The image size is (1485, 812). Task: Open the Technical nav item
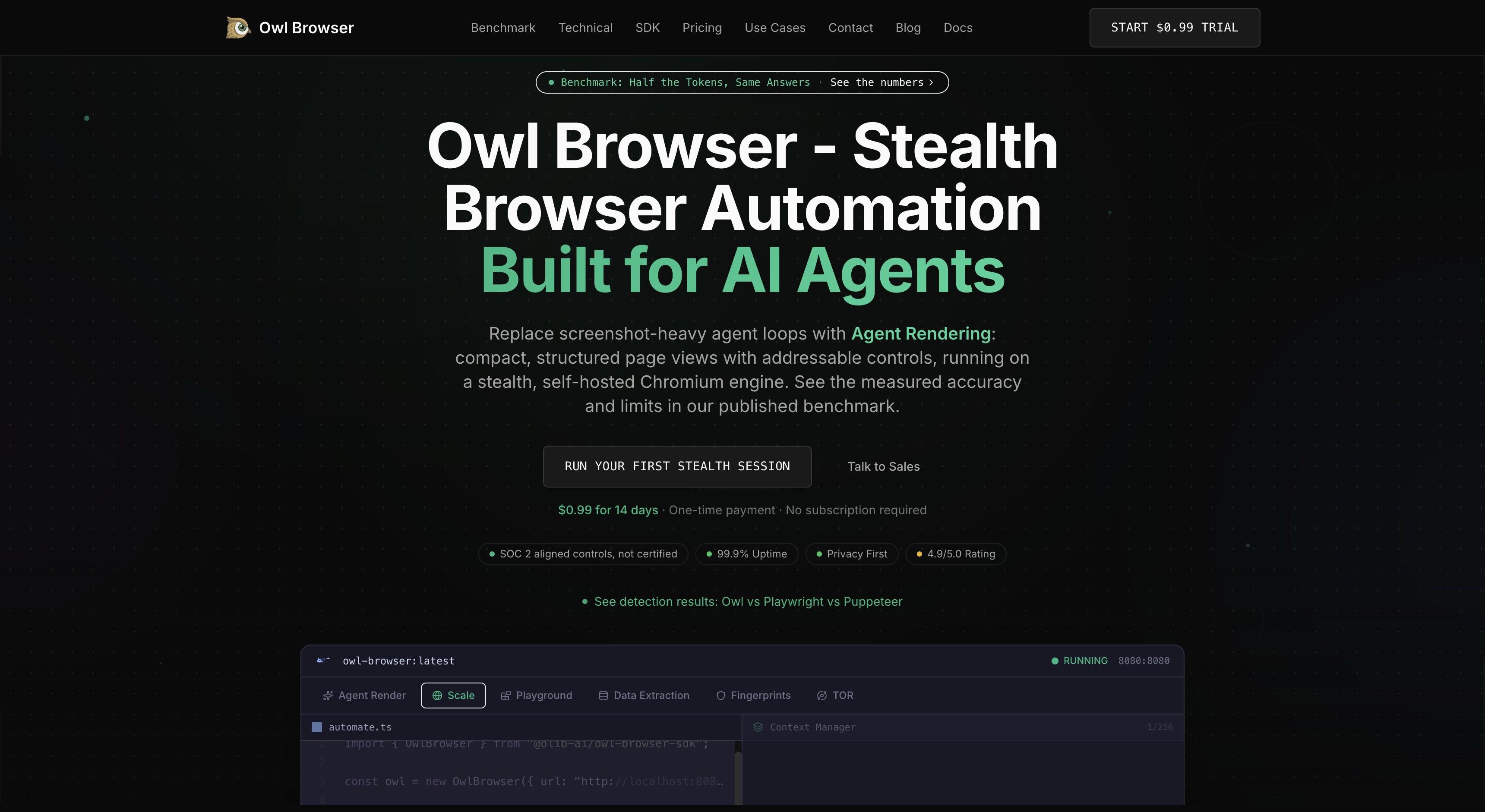pyautogui.click(x=585, y=28)
